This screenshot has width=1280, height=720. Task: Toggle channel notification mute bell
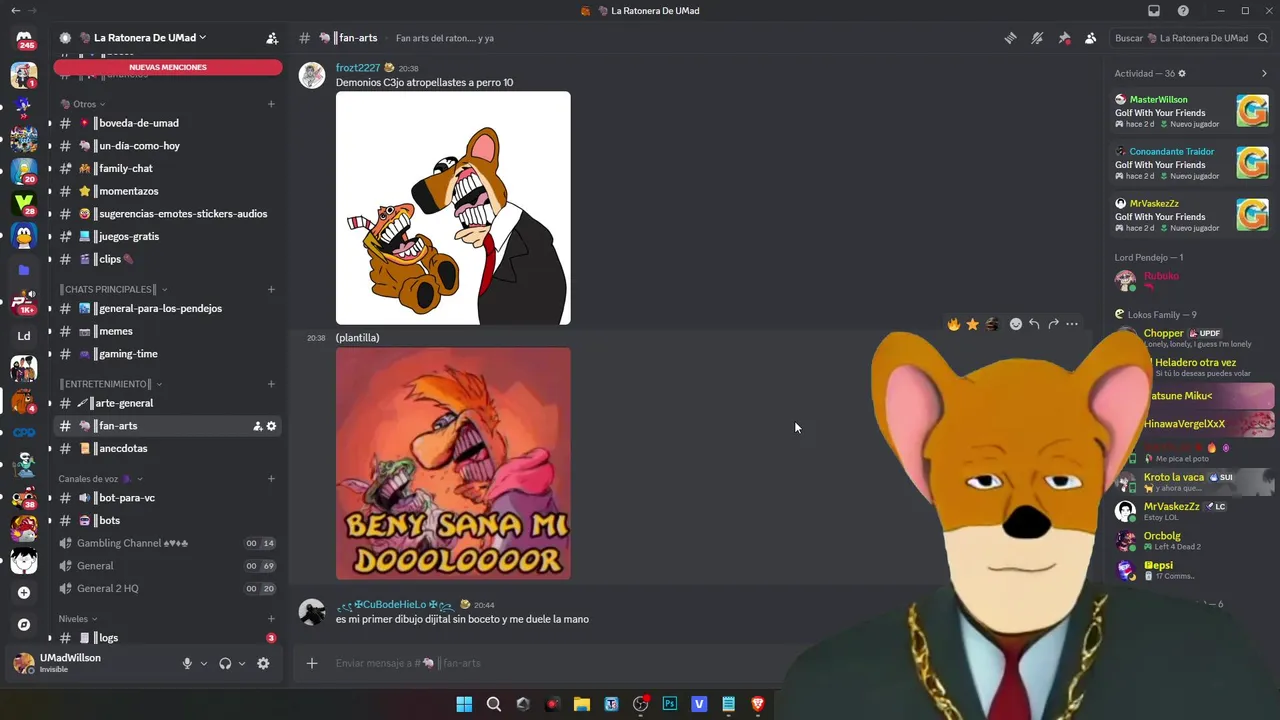pyautogui.click(x=1037, y=38)
